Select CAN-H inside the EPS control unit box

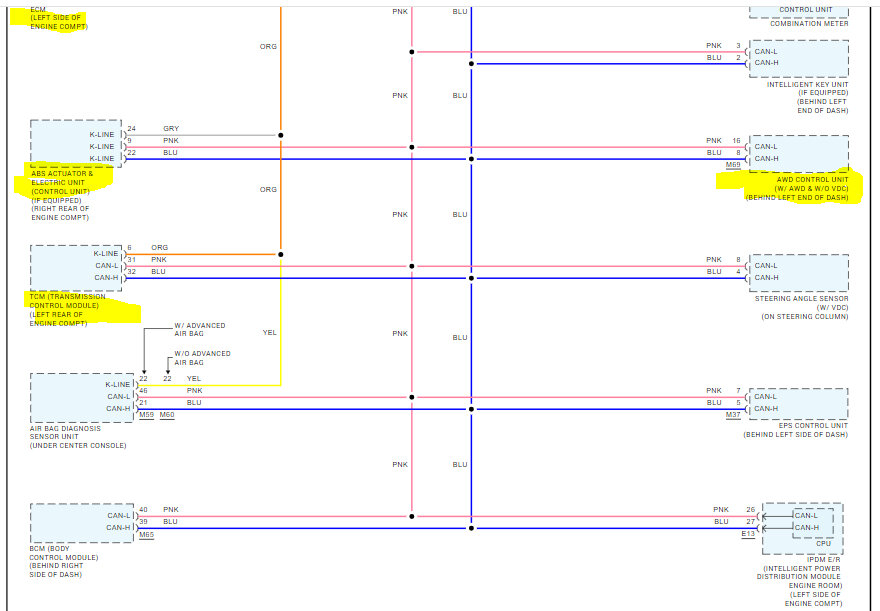pos(766,408)
